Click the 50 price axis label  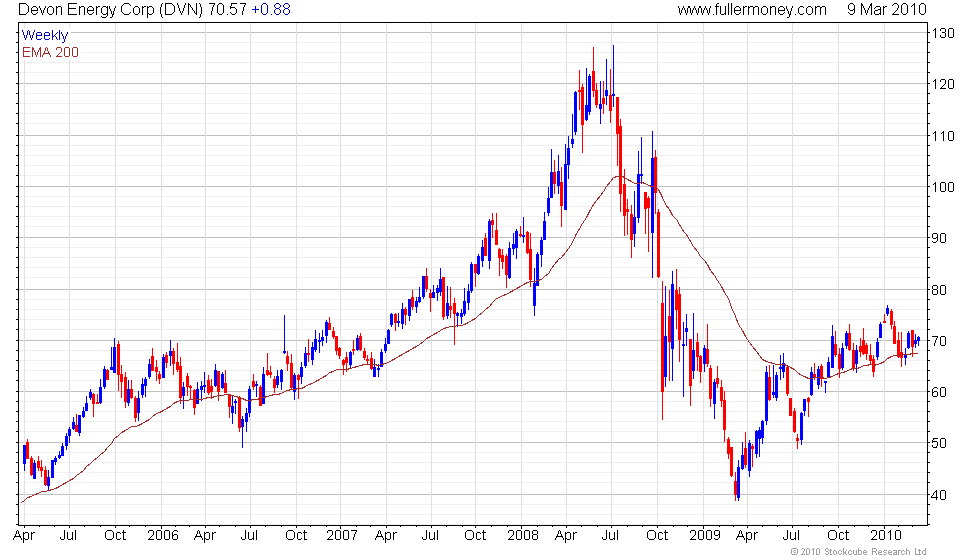pyautogui.click(x=939, y=443)
